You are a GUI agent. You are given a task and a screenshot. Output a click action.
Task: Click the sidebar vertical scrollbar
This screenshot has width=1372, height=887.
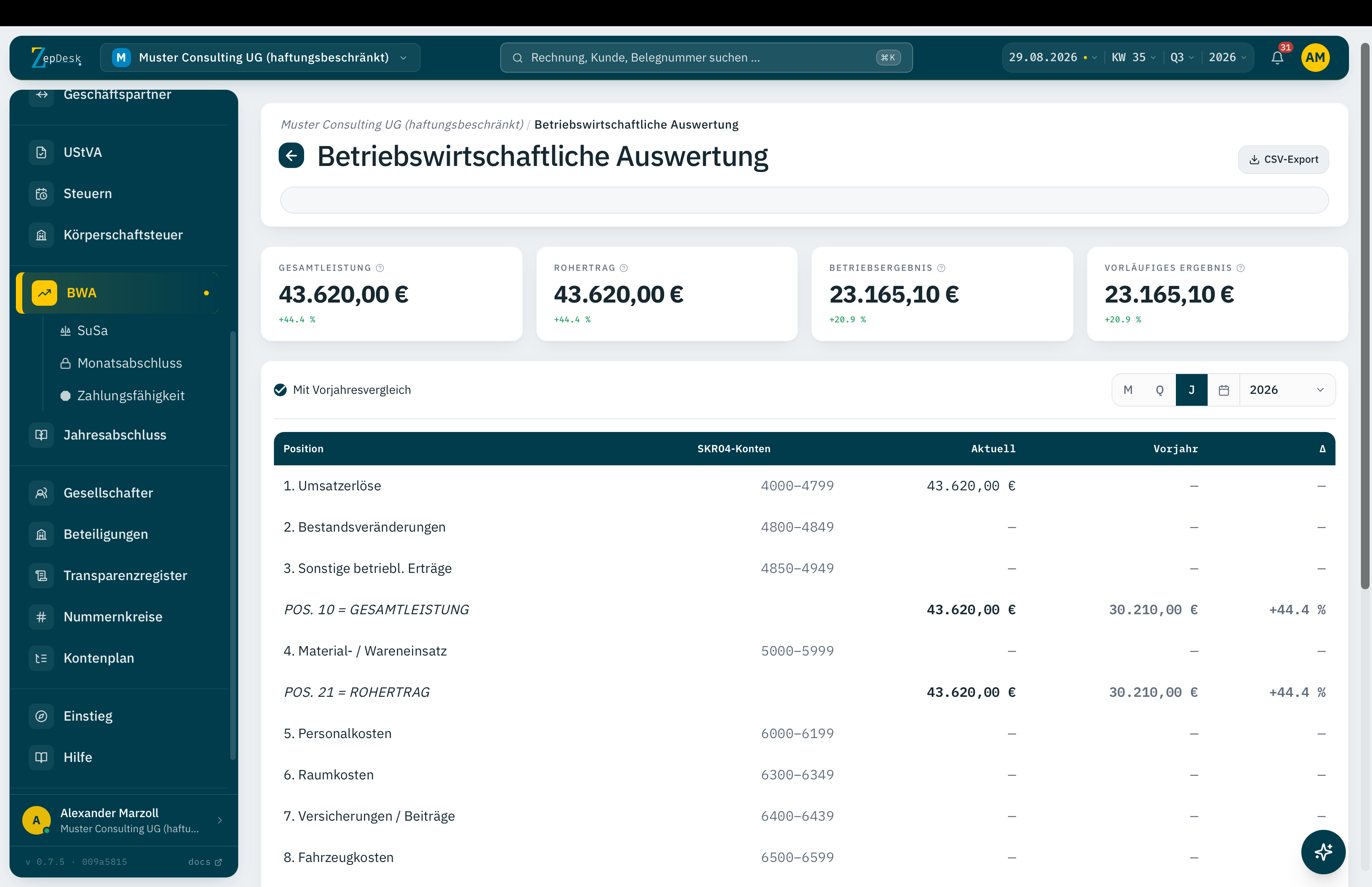[233, 545]
